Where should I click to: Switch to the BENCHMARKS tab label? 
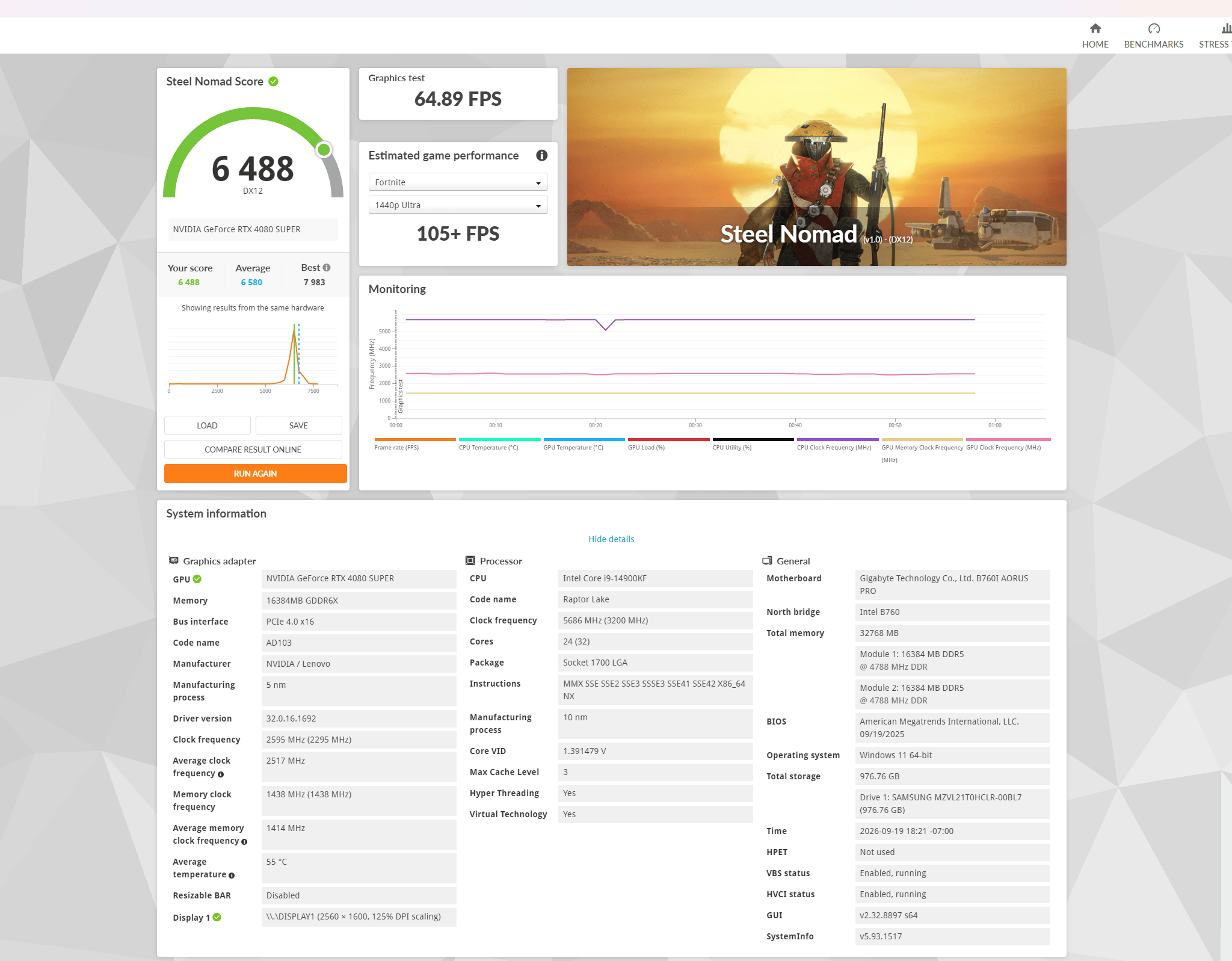coord(1153,45)
